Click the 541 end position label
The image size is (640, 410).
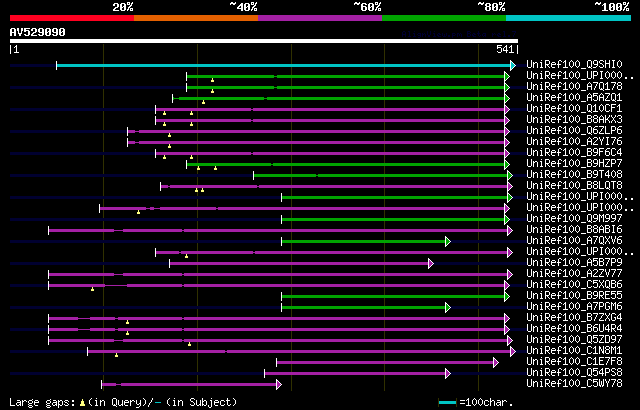[505, 49]
